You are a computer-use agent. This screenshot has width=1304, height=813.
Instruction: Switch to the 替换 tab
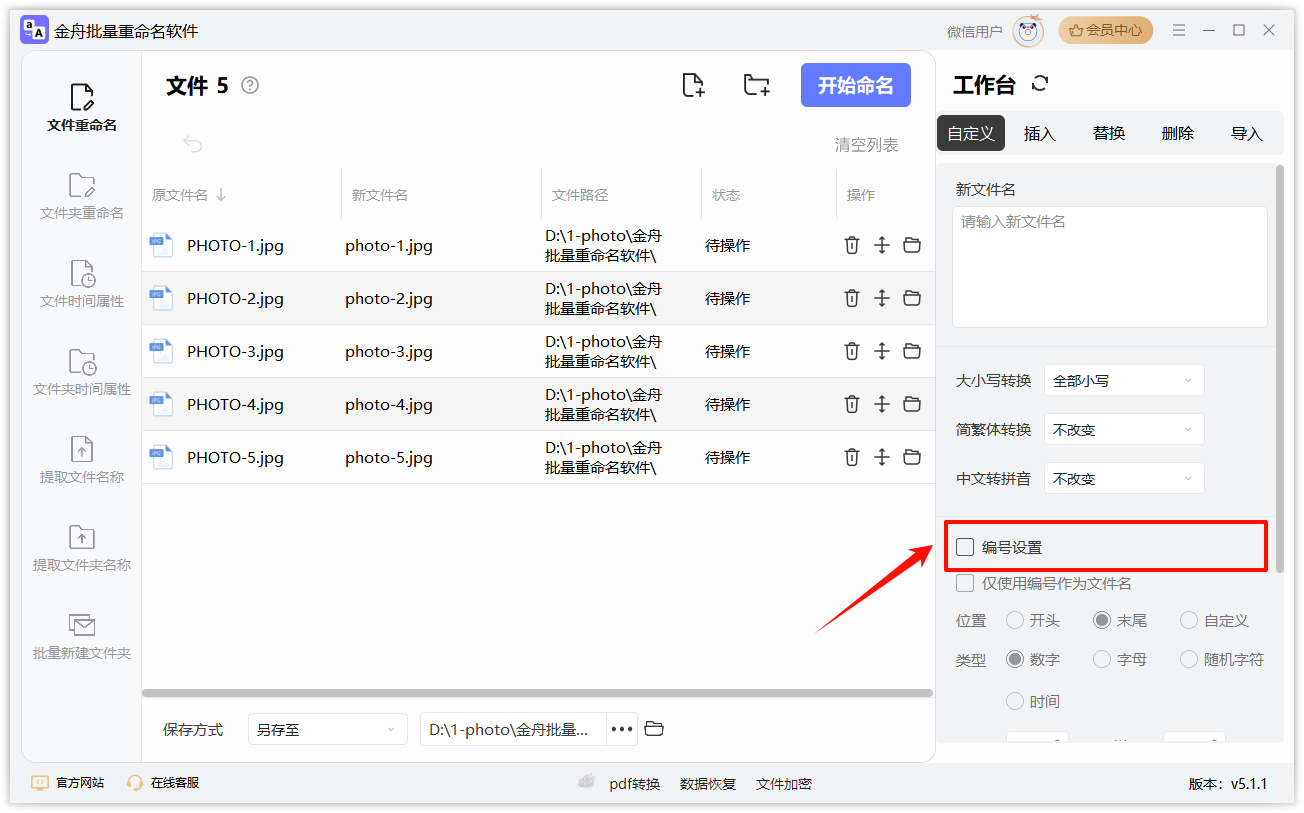[x=1108, y=133]
